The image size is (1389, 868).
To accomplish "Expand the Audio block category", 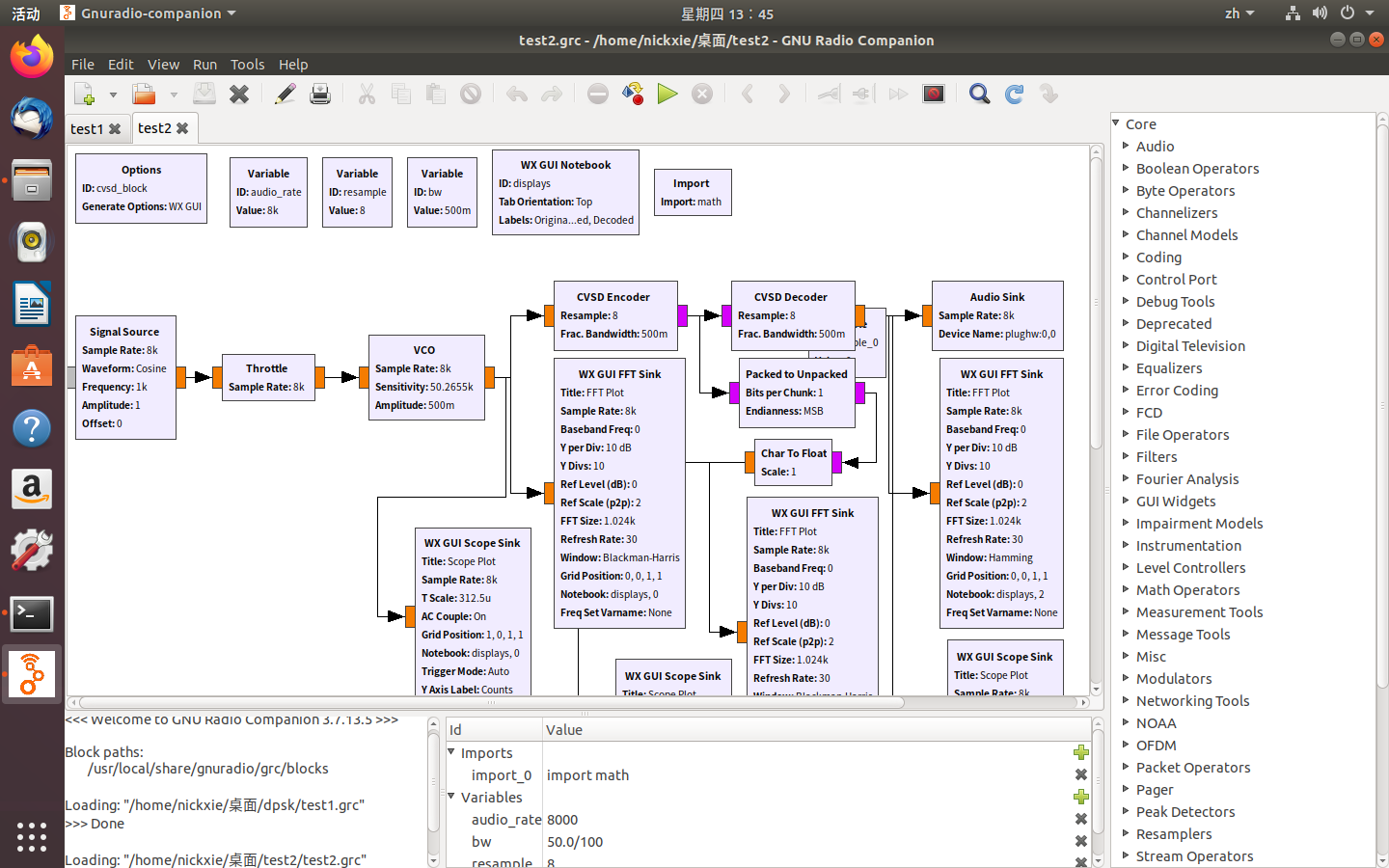I will click(x=1126, y=146).
